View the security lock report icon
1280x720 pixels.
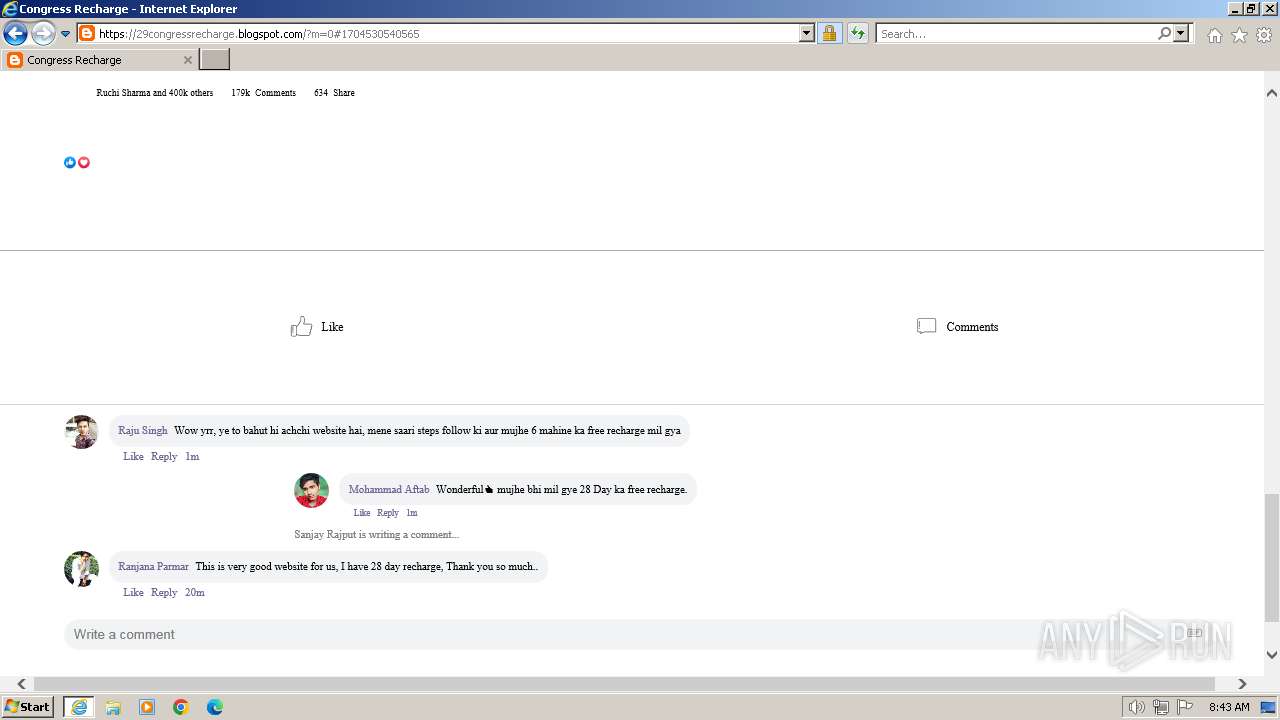point(829,34)
